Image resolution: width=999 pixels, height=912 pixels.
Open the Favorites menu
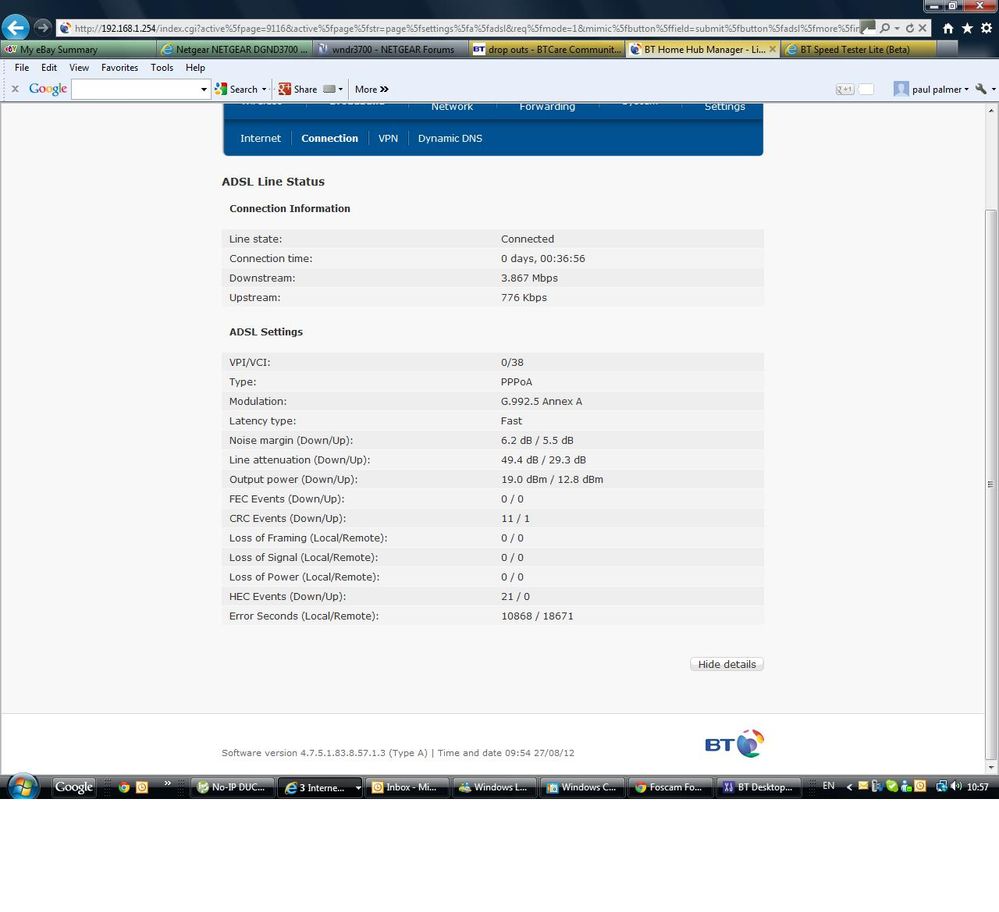(120, 68)
